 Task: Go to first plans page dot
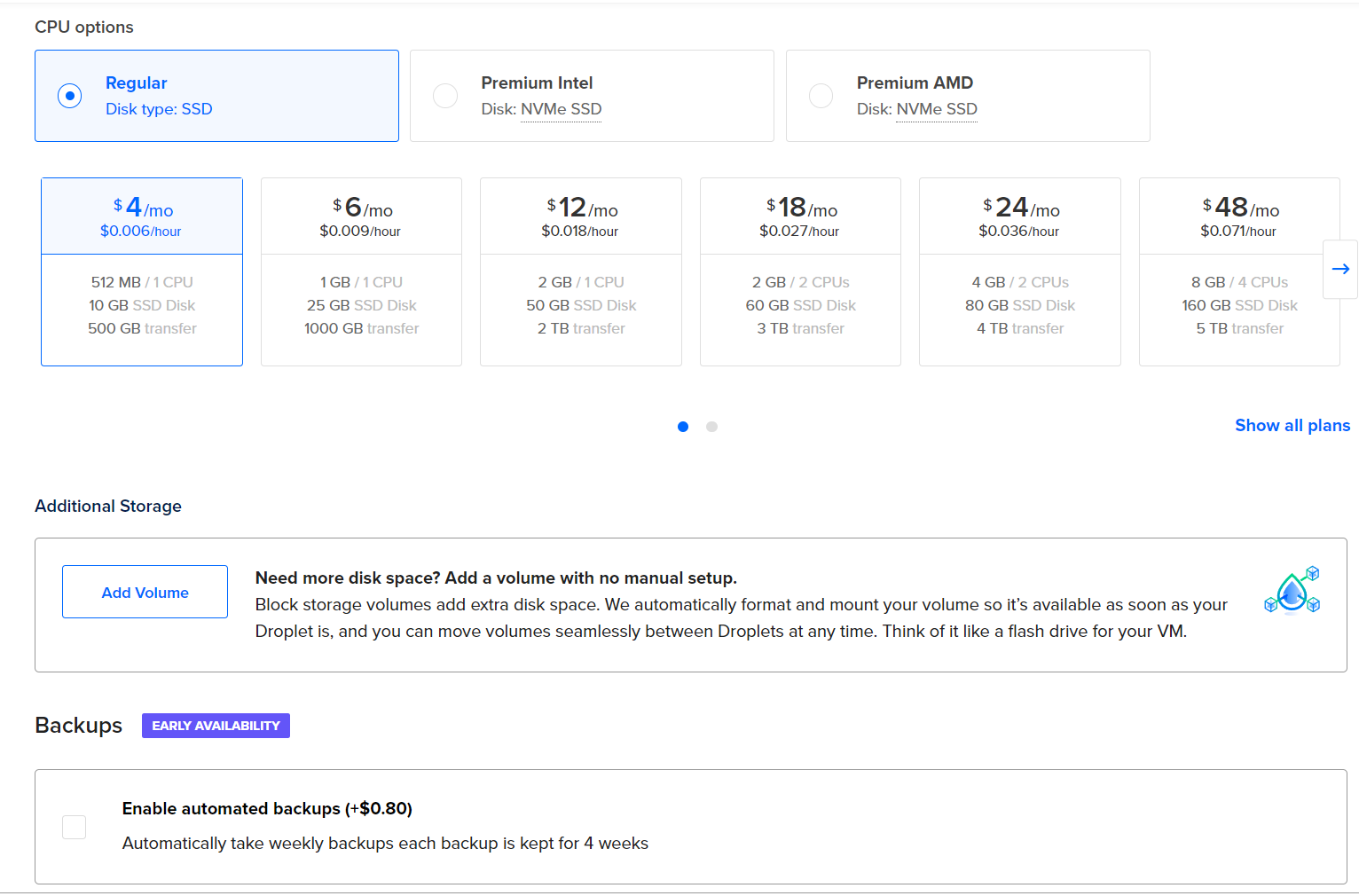(683, 427)
